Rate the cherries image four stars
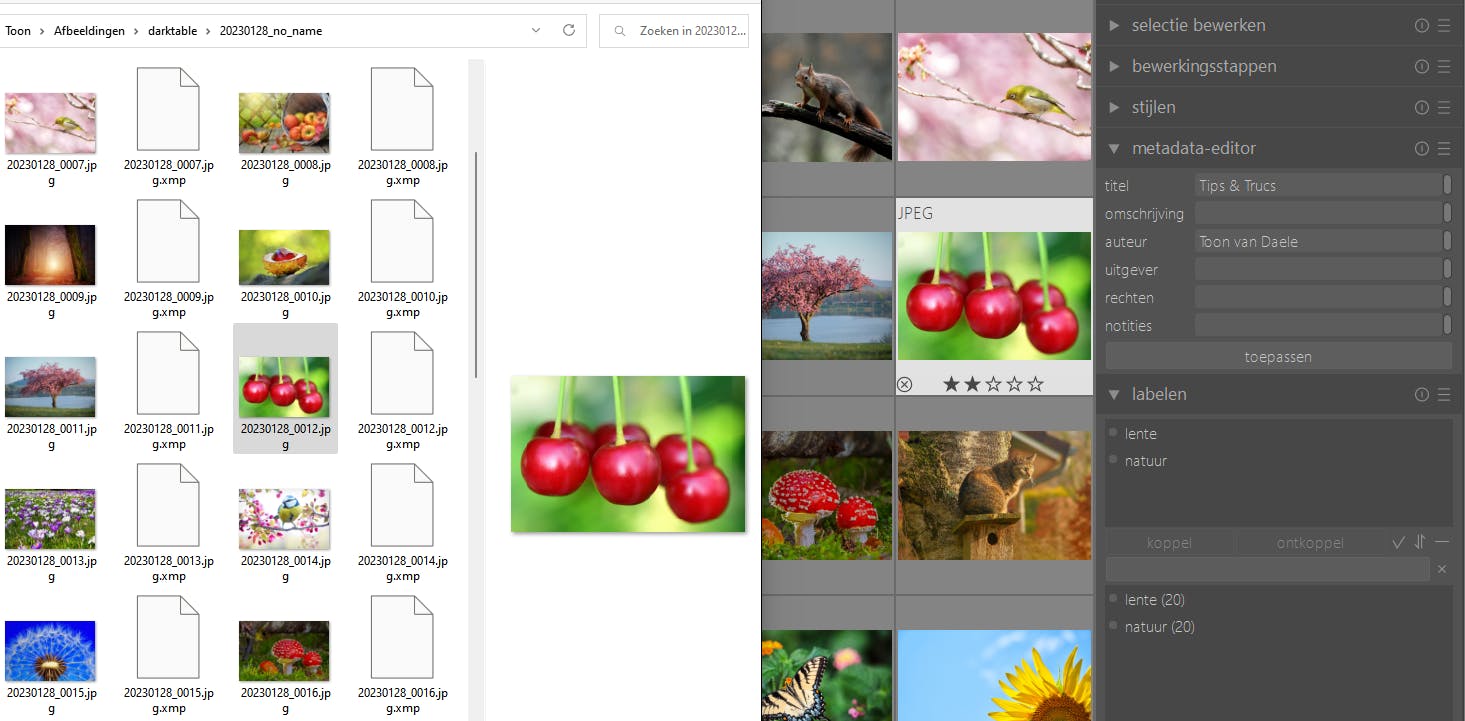Screen dimensions: 1465x721 [1014, 384]
